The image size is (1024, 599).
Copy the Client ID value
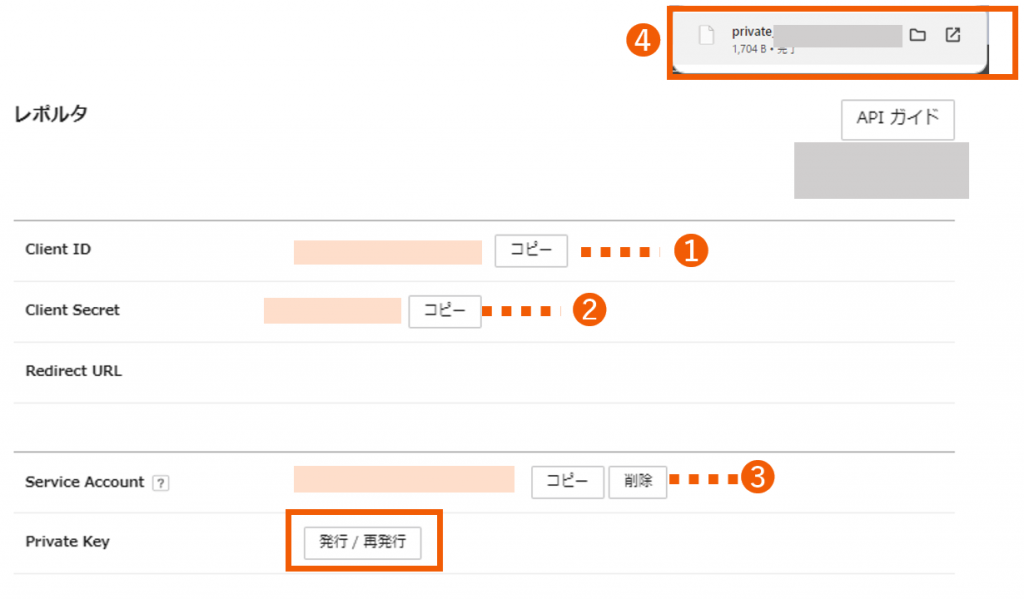coord(531,251)
